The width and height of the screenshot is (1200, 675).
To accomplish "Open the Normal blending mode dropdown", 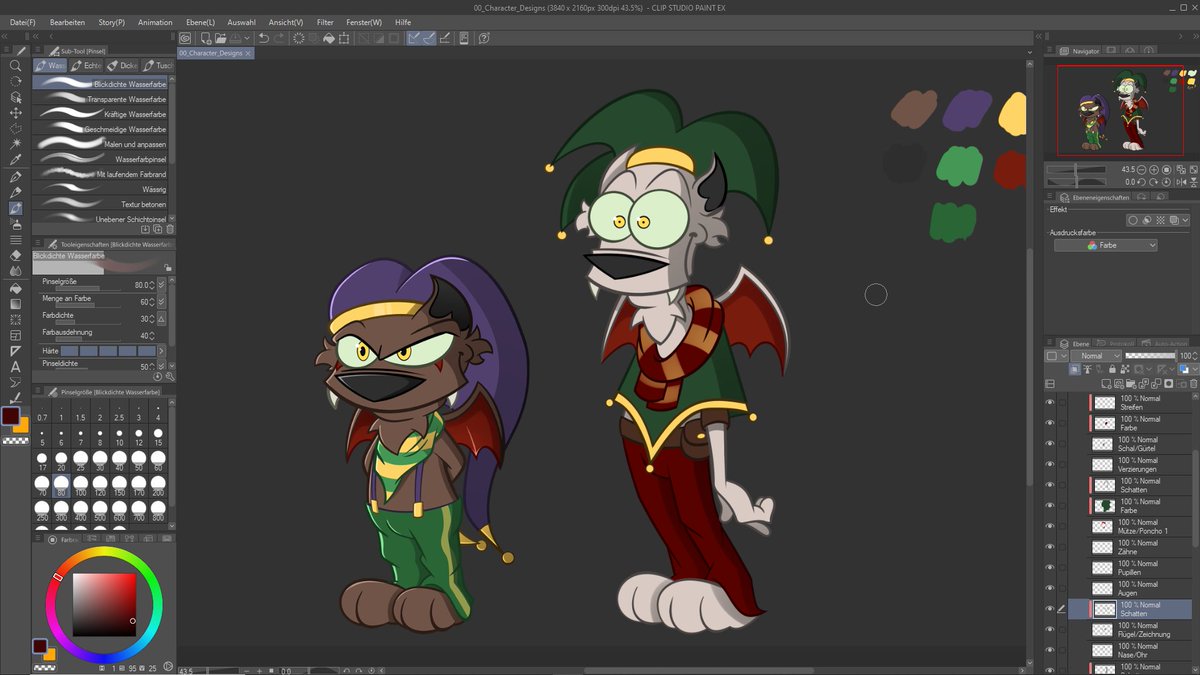I will point(1094,356).
